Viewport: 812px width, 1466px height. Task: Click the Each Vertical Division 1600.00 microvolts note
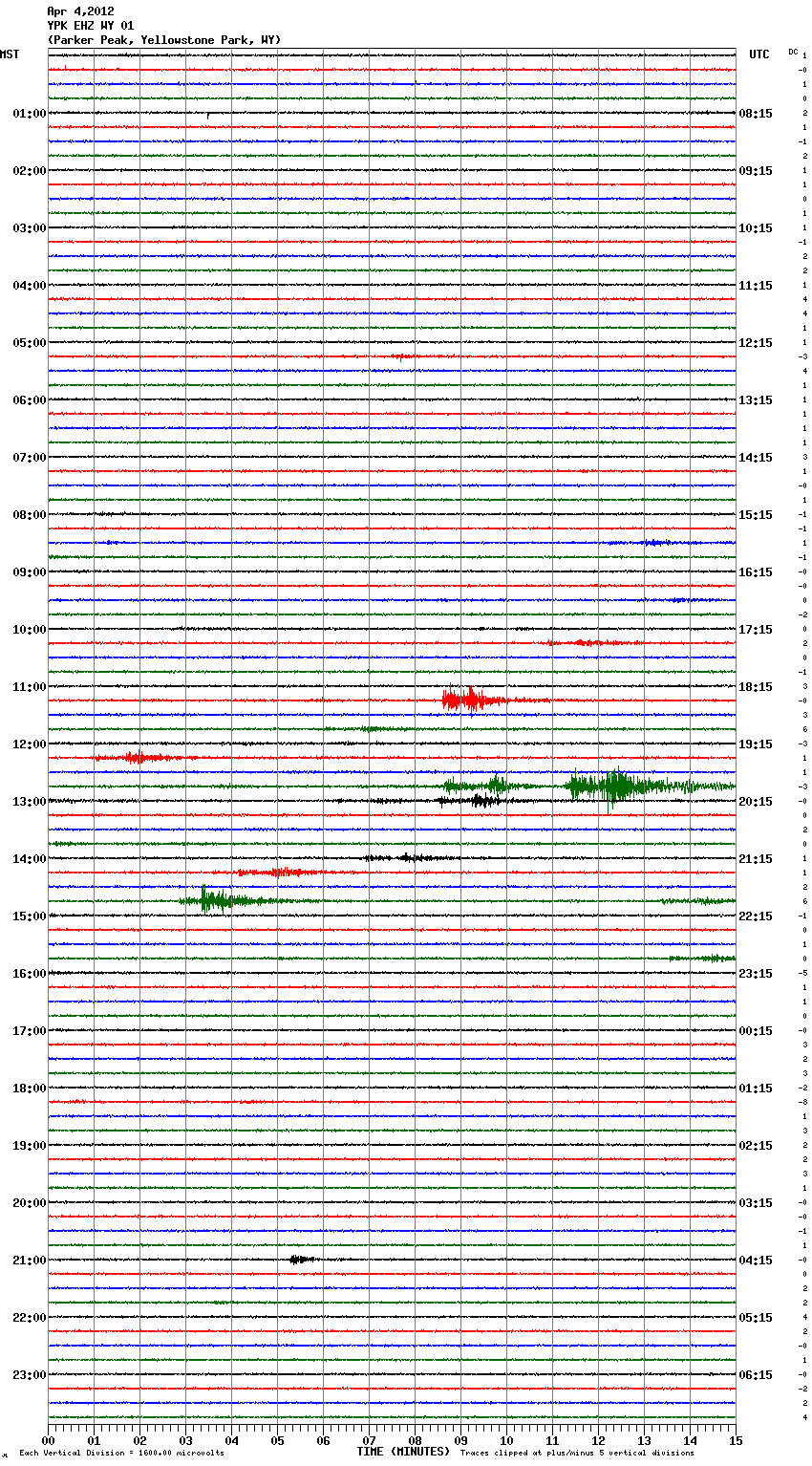point(121,1453)
